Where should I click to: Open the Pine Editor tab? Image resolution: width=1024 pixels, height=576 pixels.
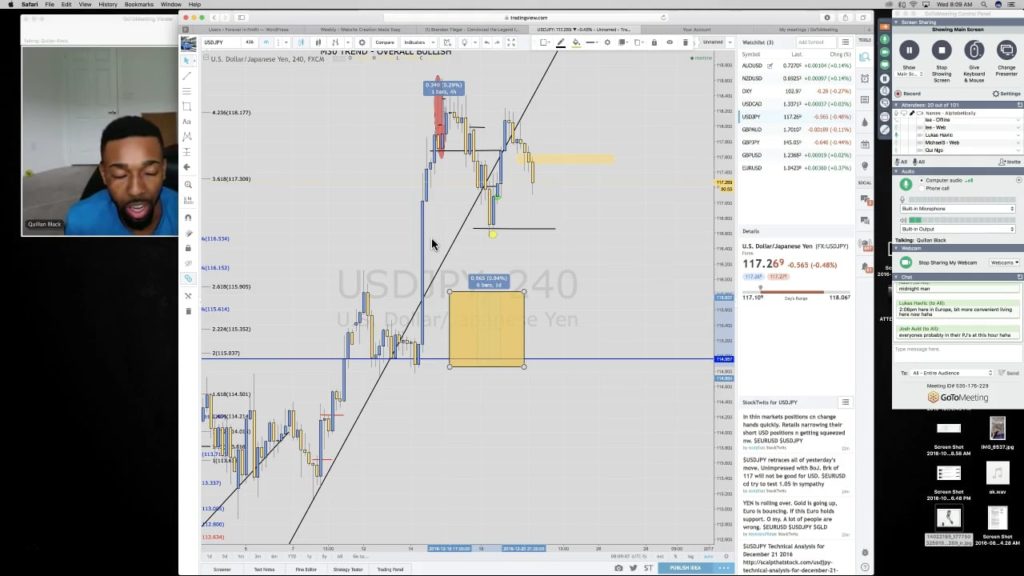tap(306, 569)
